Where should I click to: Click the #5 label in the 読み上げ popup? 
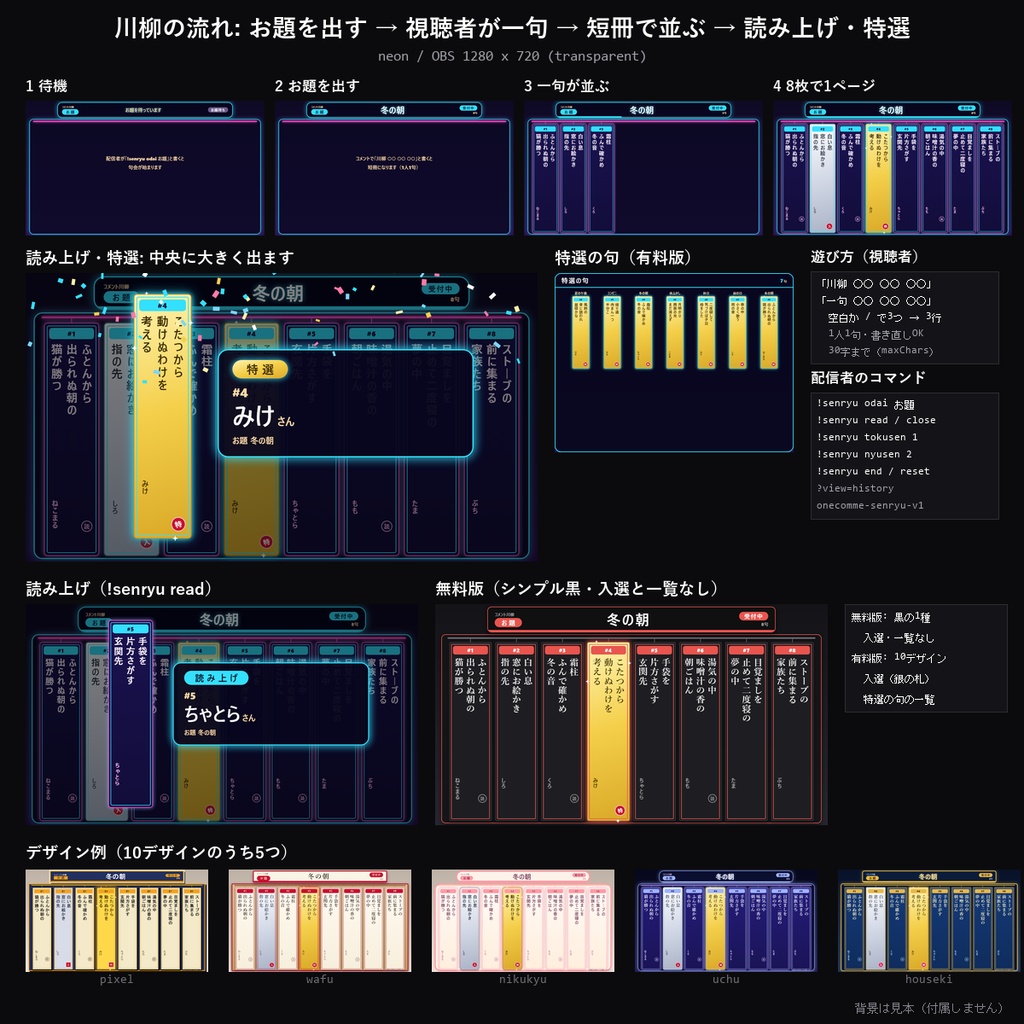click(189, 696)
